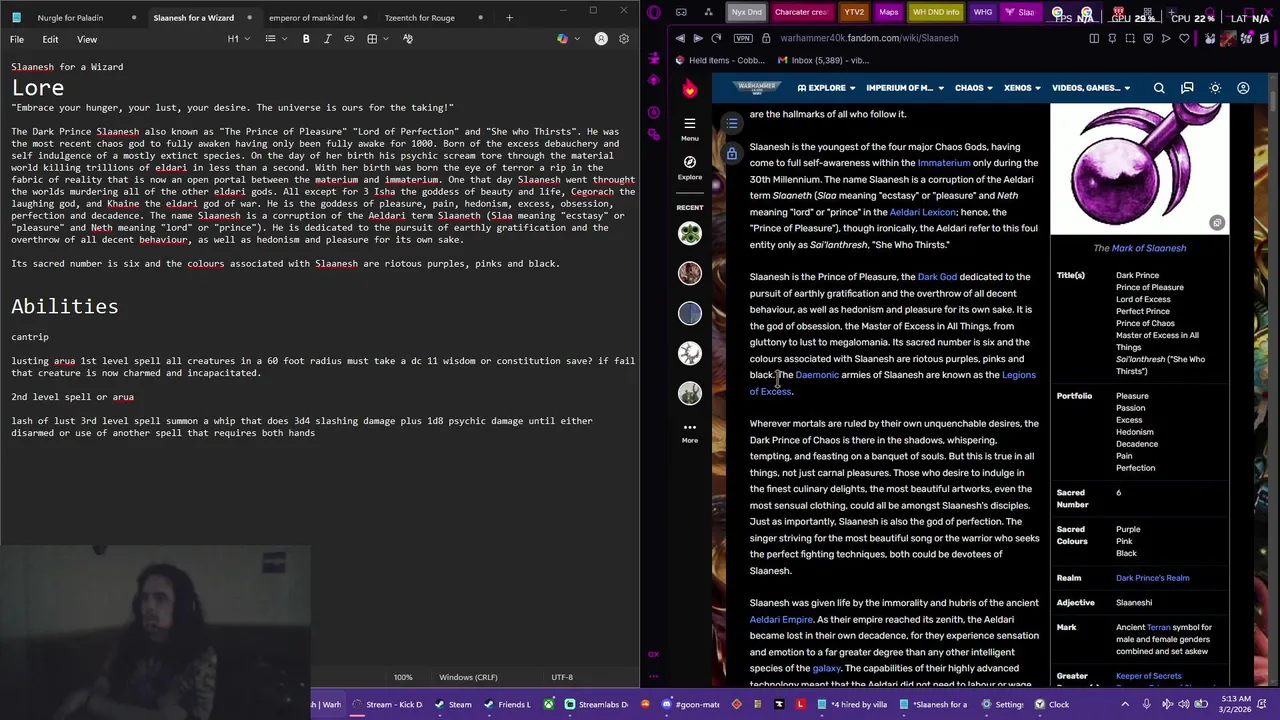
Task: Switch to Nurgle for Paladin tab
Action: pyautogui.click(x=70, y=18)
